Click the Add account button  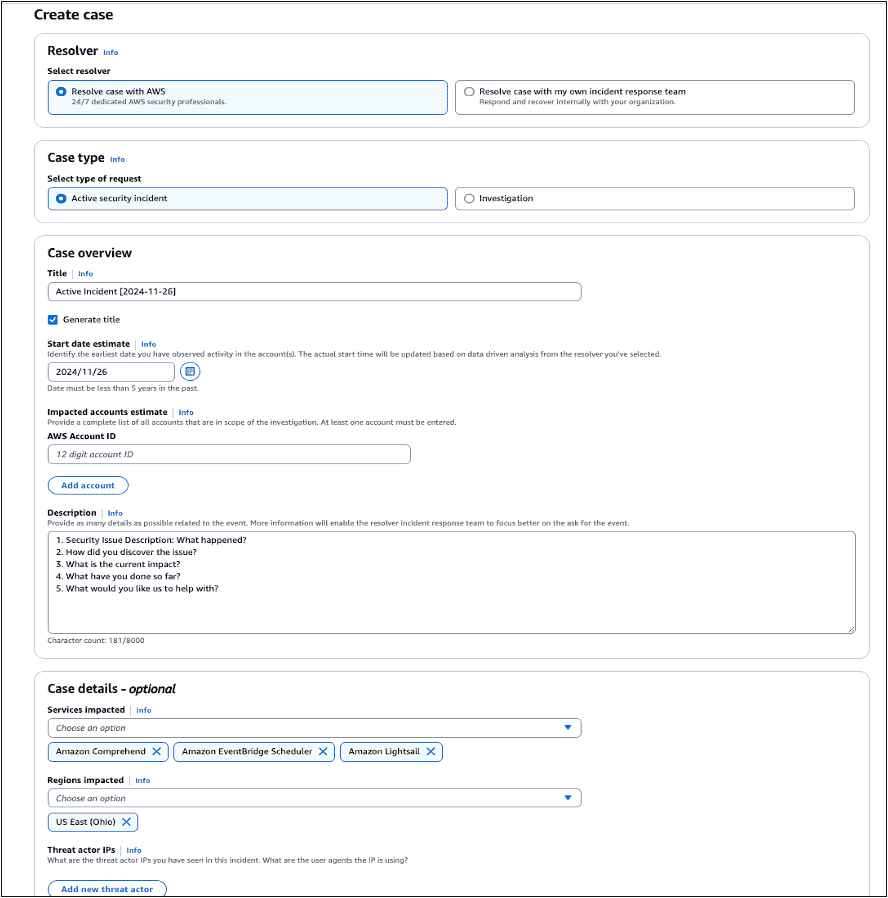coord(88,485)
